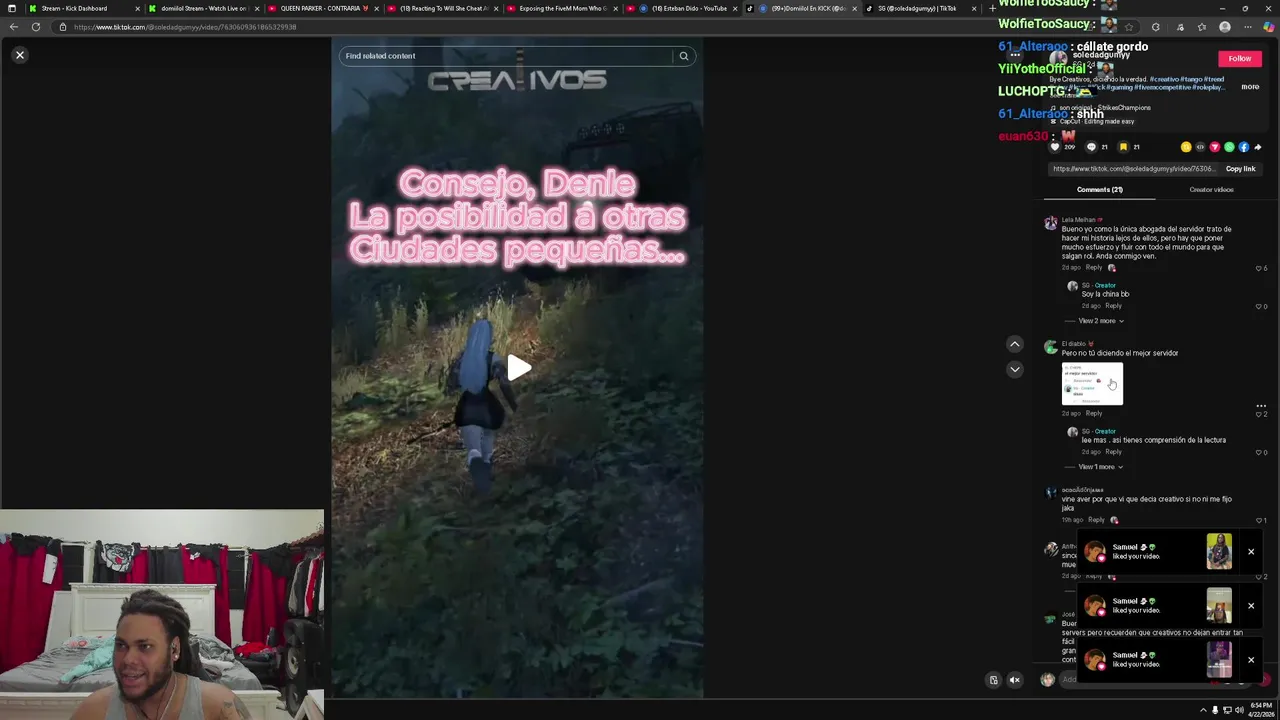1280x720 pixels.
Task: Like El diablo's comment
Action: click(x=1259, y=414)
